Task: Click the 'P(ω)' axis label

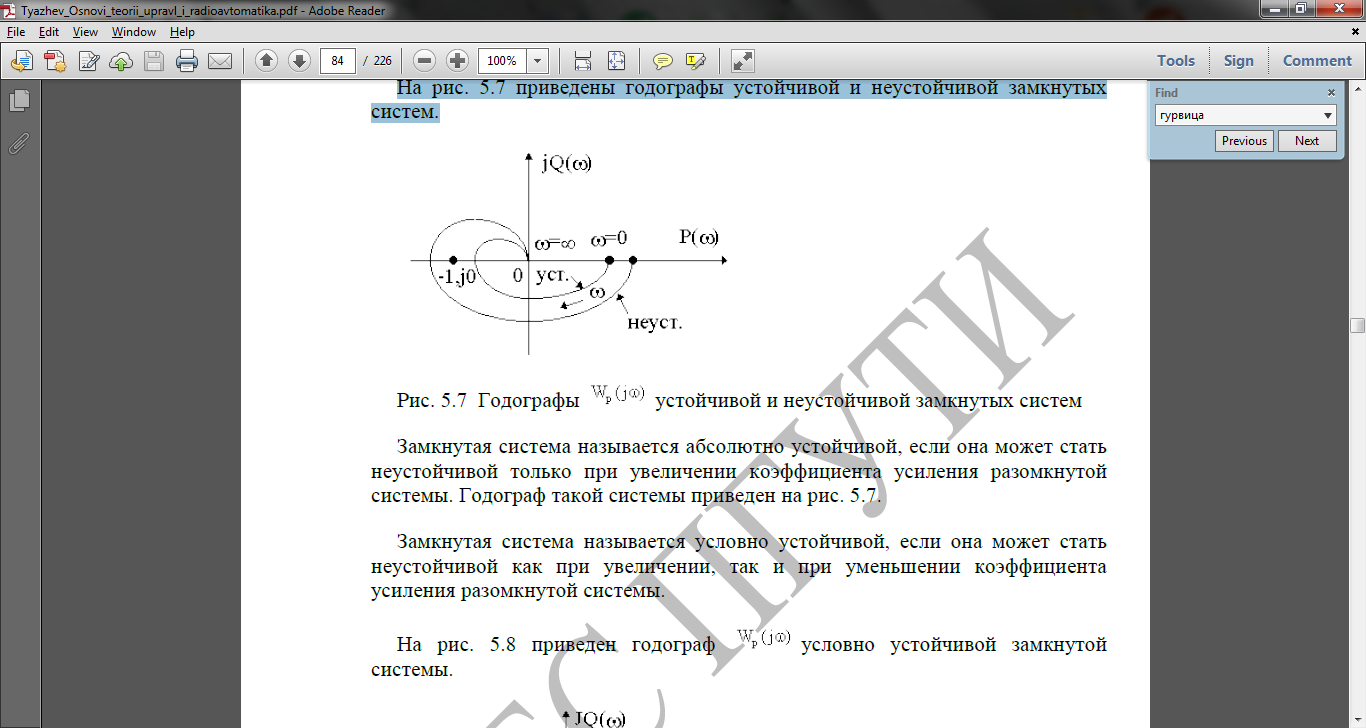Action: 698,237
